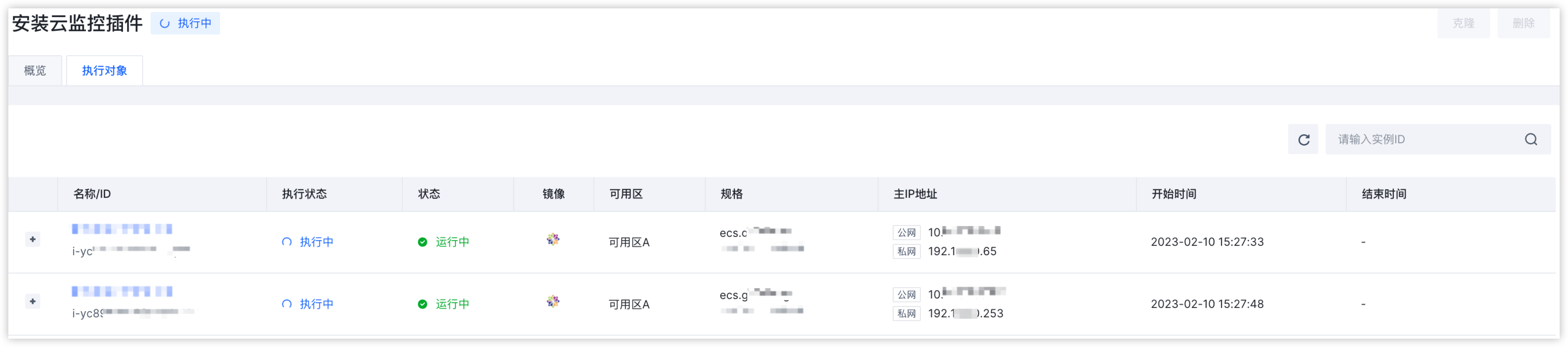The image size is (1568, 347).
Task: Click the green running status icon, second row
Action: point(422,304)
